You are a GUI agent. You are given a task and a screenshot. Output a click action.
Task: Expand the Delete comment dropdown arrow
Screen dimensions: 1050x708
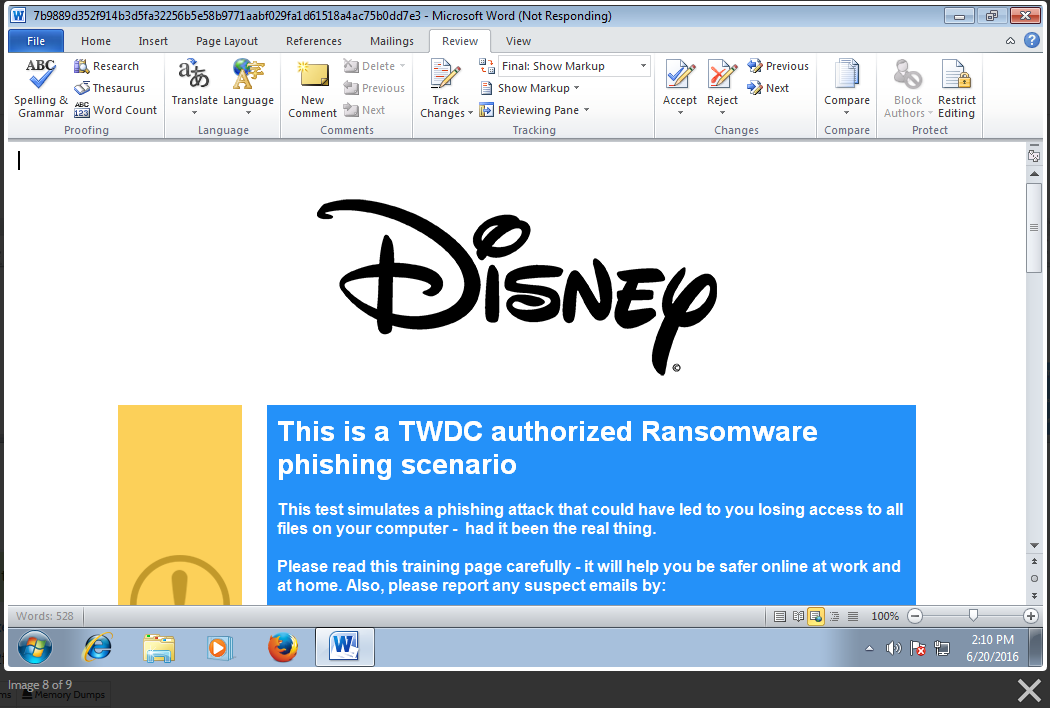click(402, 66)
